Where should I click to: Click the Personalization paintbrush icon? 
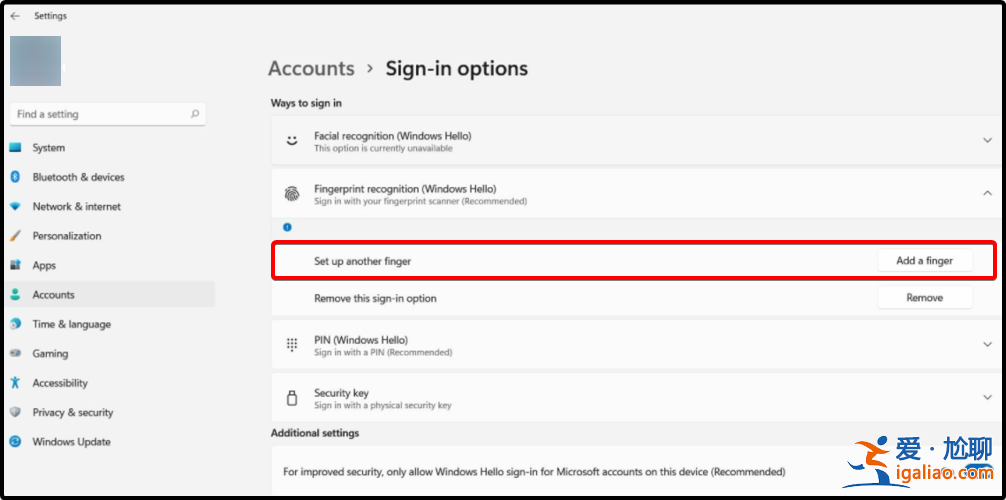click(15, 236)
